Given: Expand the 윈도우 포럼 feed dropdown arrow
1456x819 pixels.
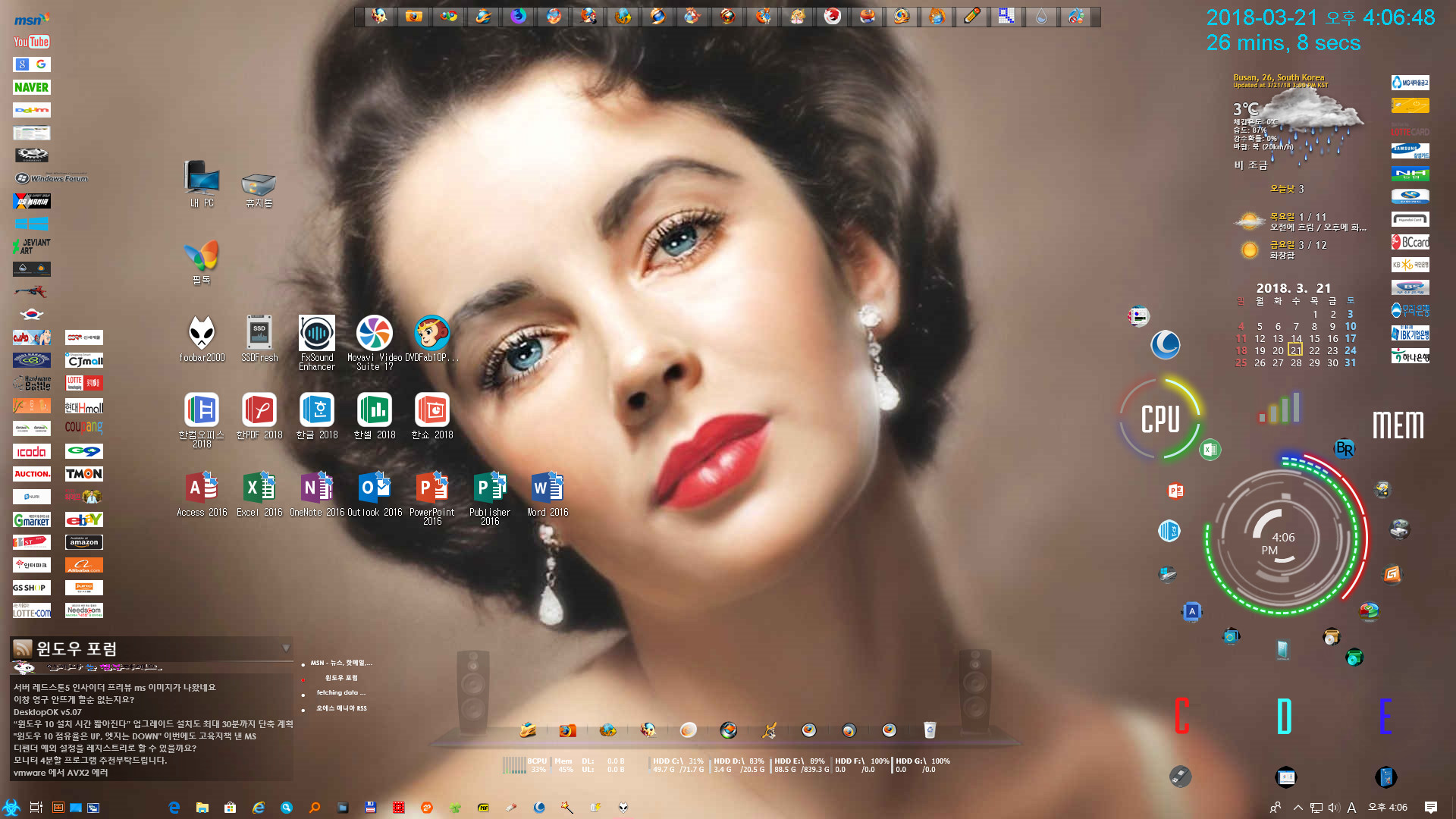Looking at the screenshot, I should pyautogui.click(x=286, y=648).
